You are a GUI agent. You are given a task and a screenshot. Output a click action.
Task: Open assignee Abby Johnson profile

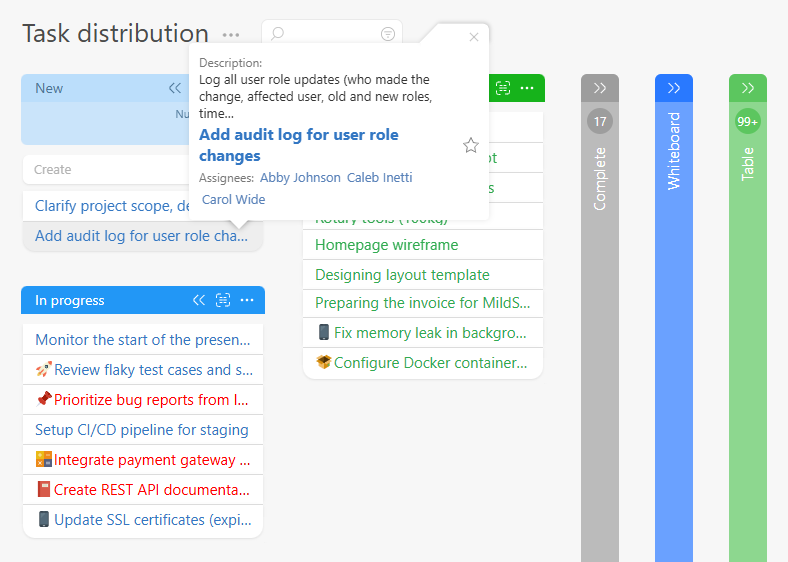tap(300, 178)
